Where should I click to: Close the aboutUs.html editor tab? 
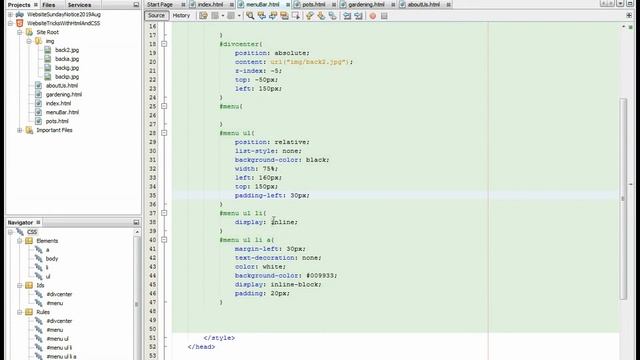[x=449, y=4]
